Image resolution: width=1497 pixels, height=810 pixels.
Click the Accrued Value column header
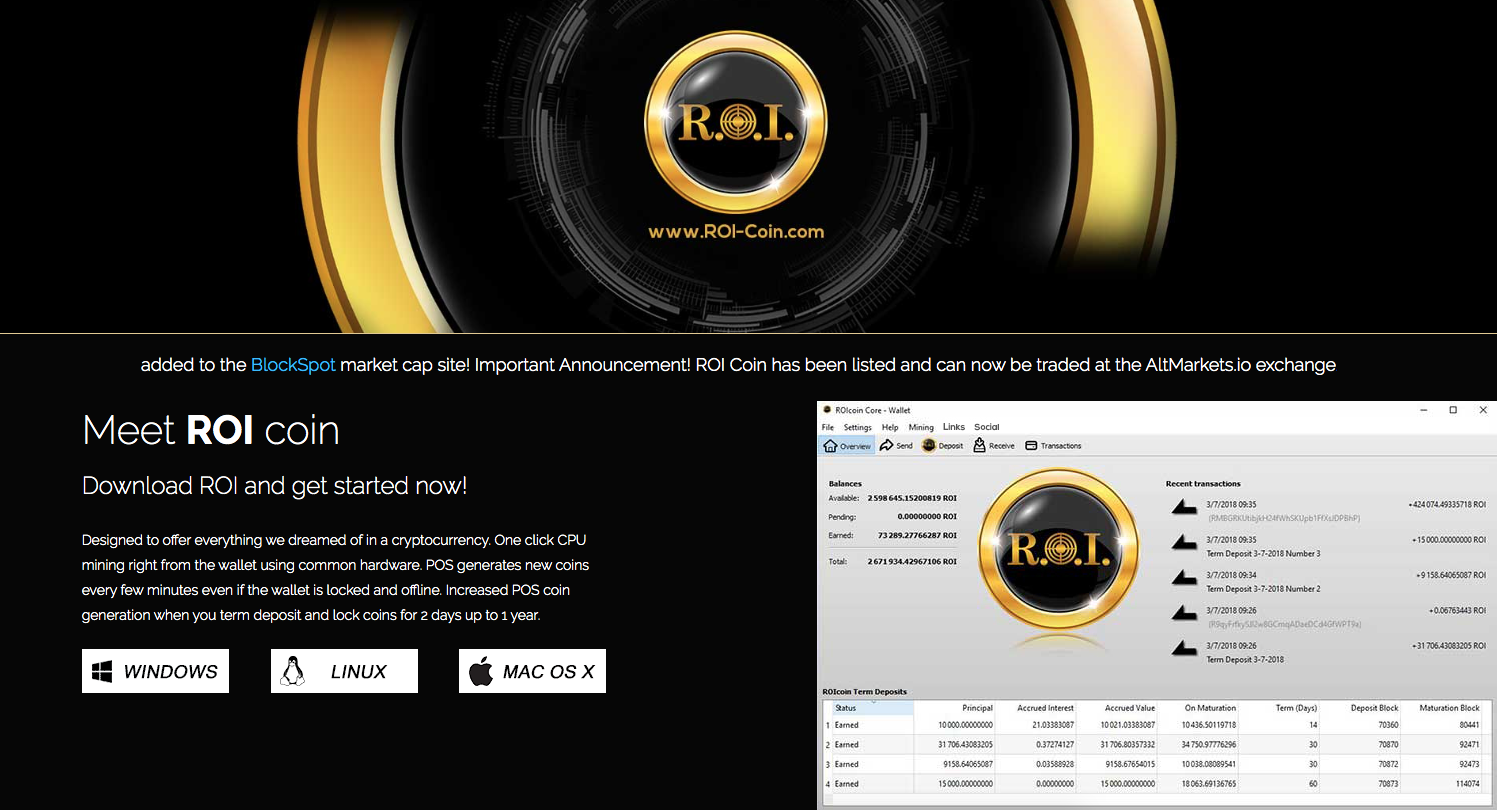pyautogui.click(x=1119, y=708)
